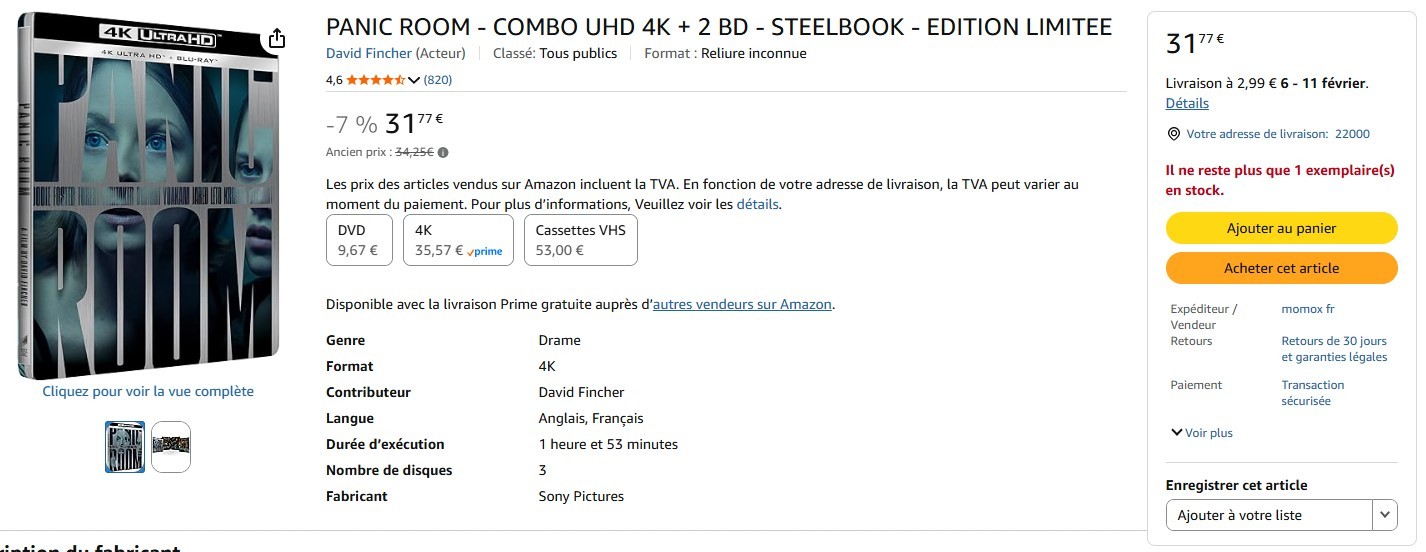The image size is (1426, 552).
Task: Select the DVD format option
Action: [x=359, y=240]
